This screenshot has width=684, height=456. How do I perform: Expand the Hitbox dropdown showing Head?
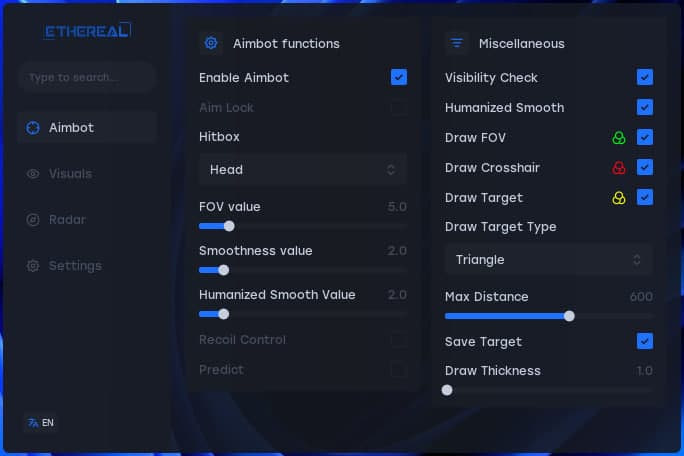pos(303,170)
